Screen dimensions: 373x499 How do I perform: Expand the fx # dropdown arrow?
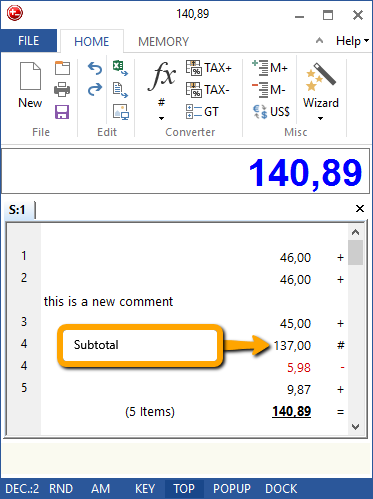(x=162, y=118)
